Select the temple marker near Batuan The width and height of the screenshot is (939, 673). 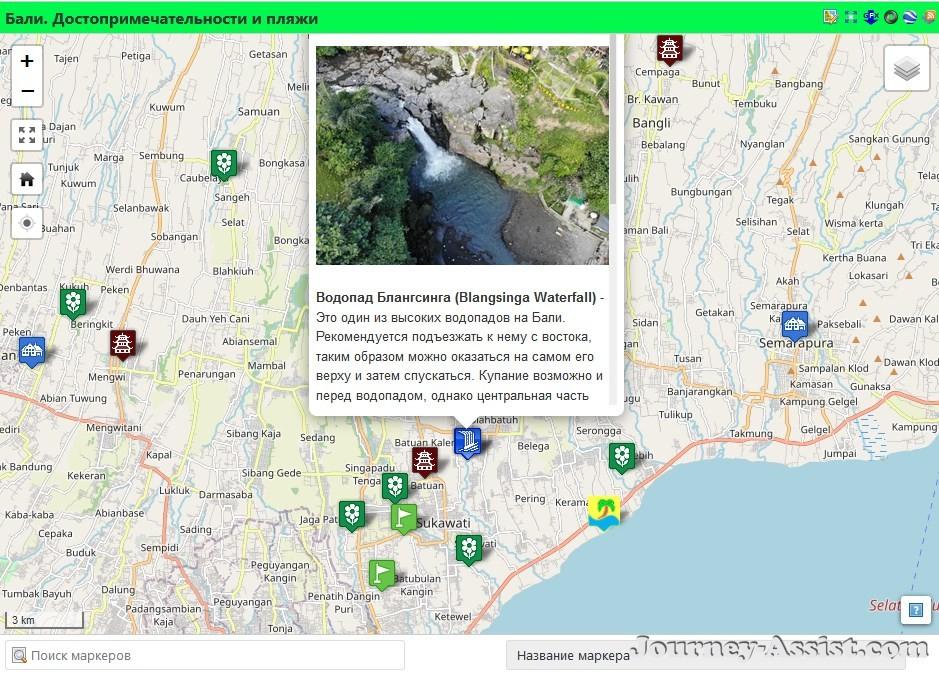(x=425, y=462)
